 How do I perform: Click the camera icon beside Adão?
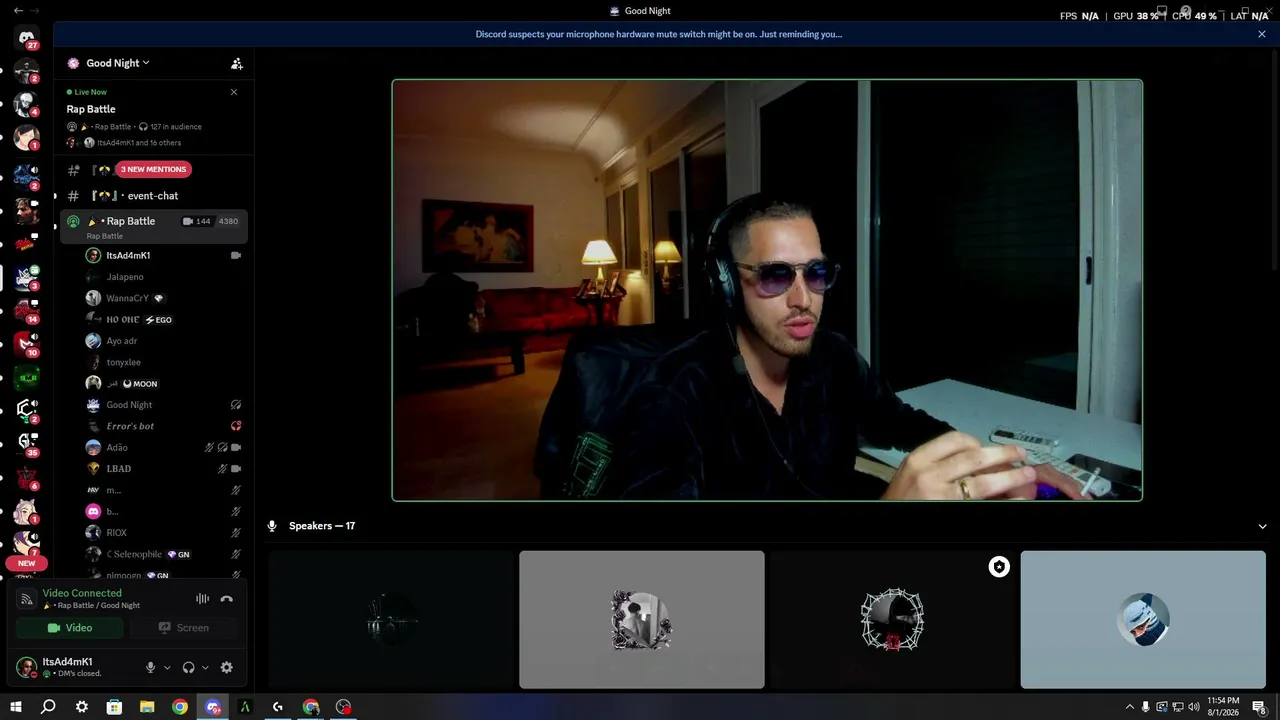pos(236,448)
